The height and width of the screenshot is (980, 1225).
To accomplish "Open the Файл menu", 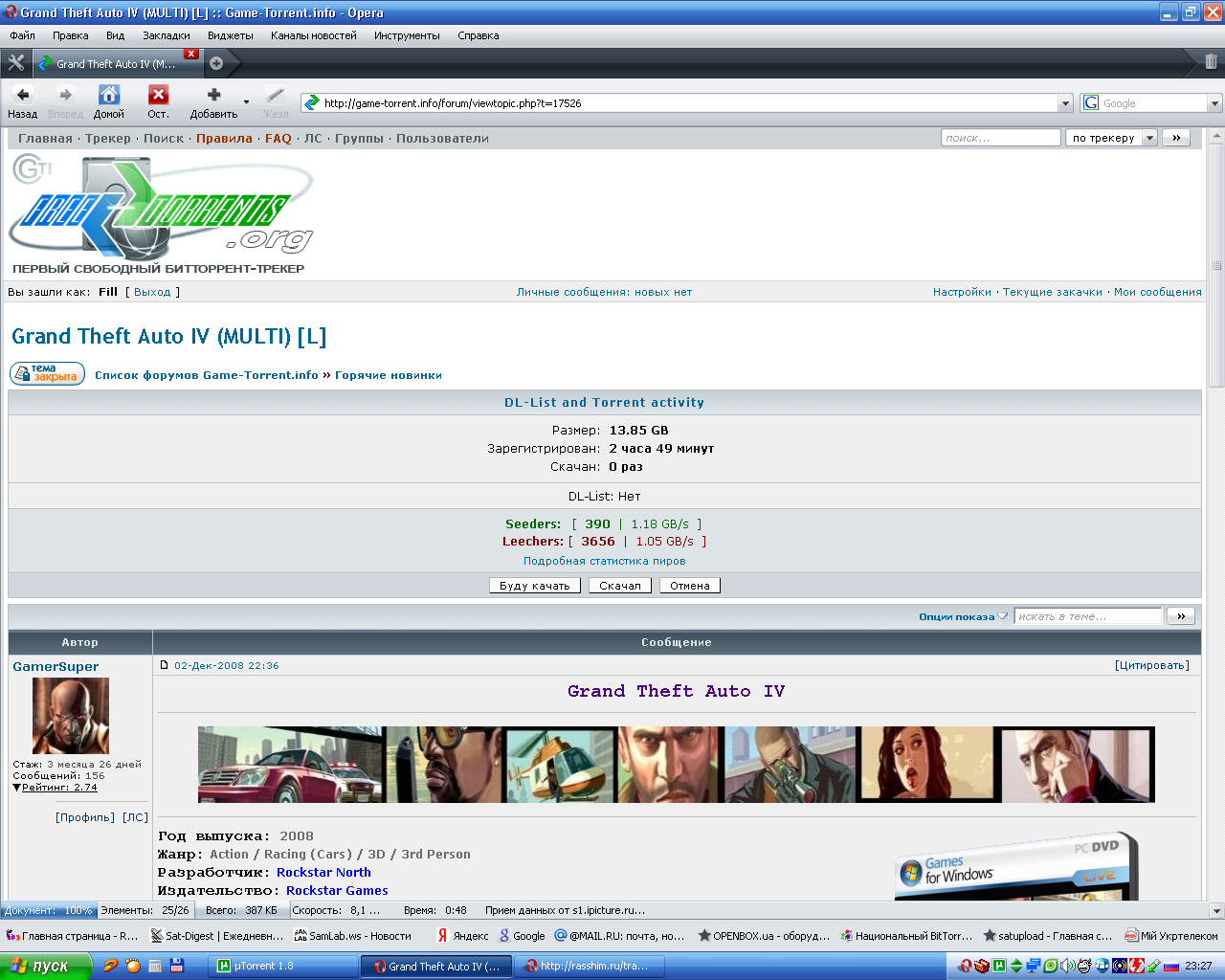I will (22, 35).
